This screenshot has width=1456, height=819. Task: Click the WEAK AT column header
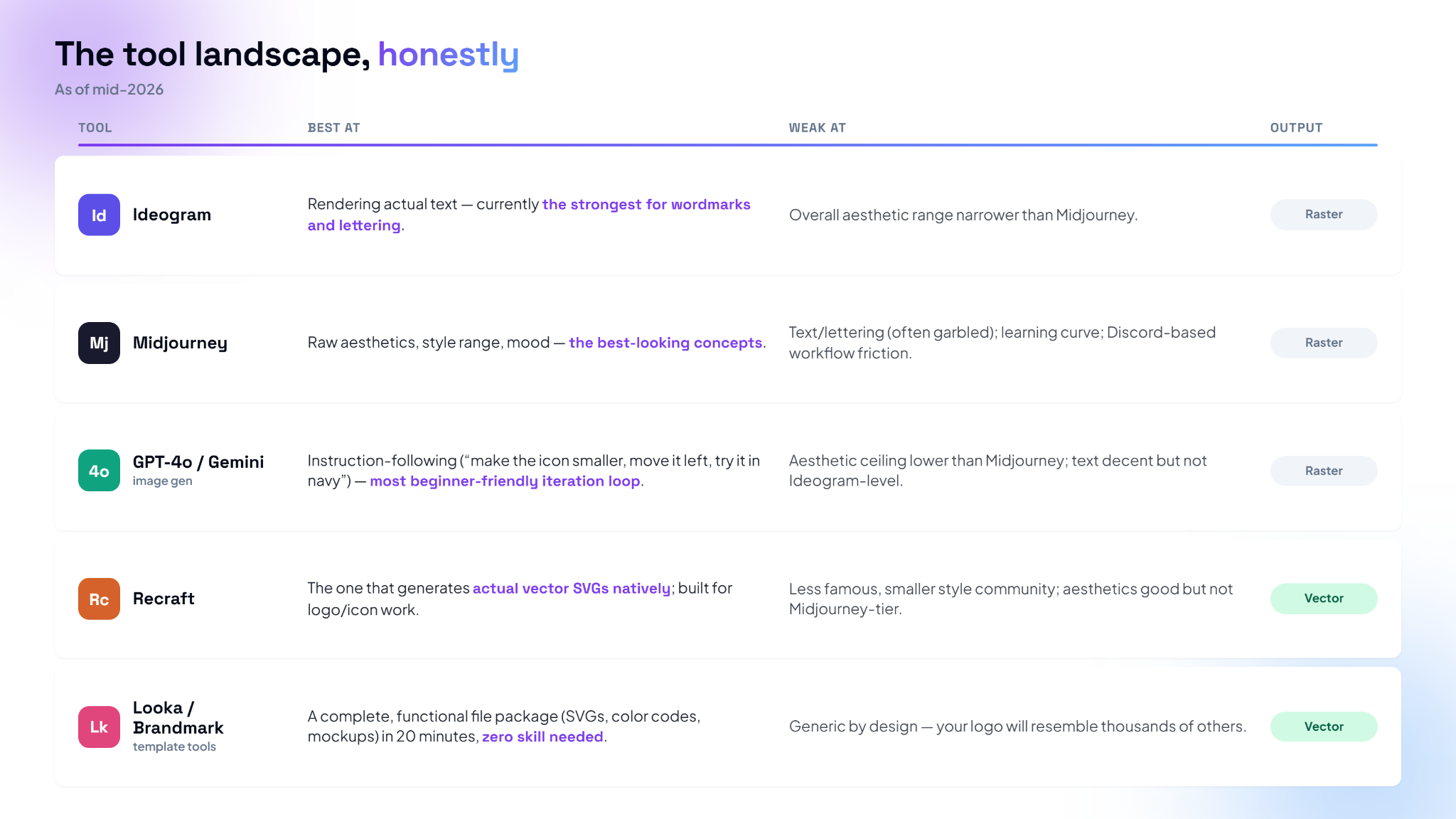click(x=818, y=128)
